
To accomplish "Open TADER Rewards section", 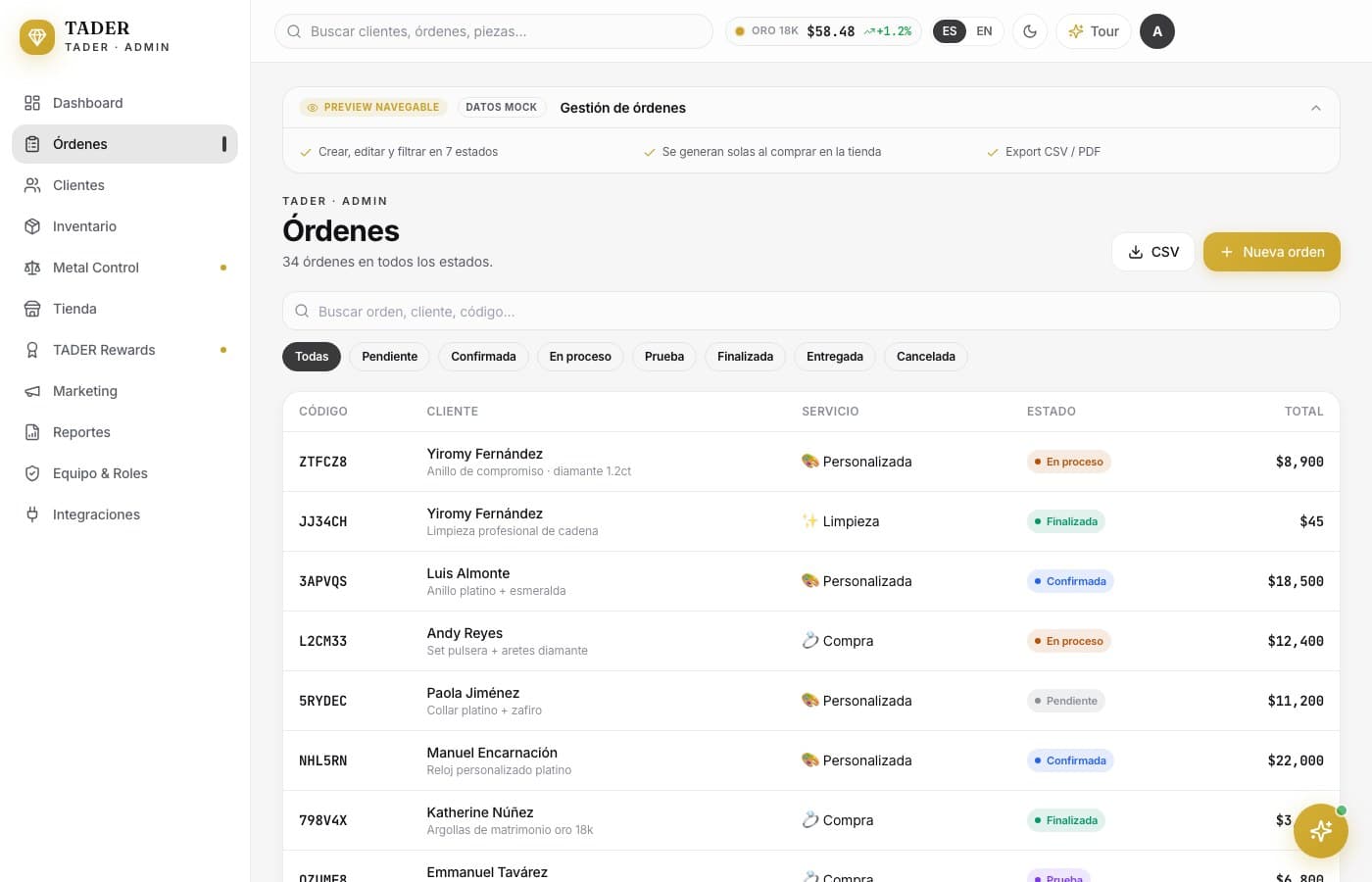I will click(124, 350).
